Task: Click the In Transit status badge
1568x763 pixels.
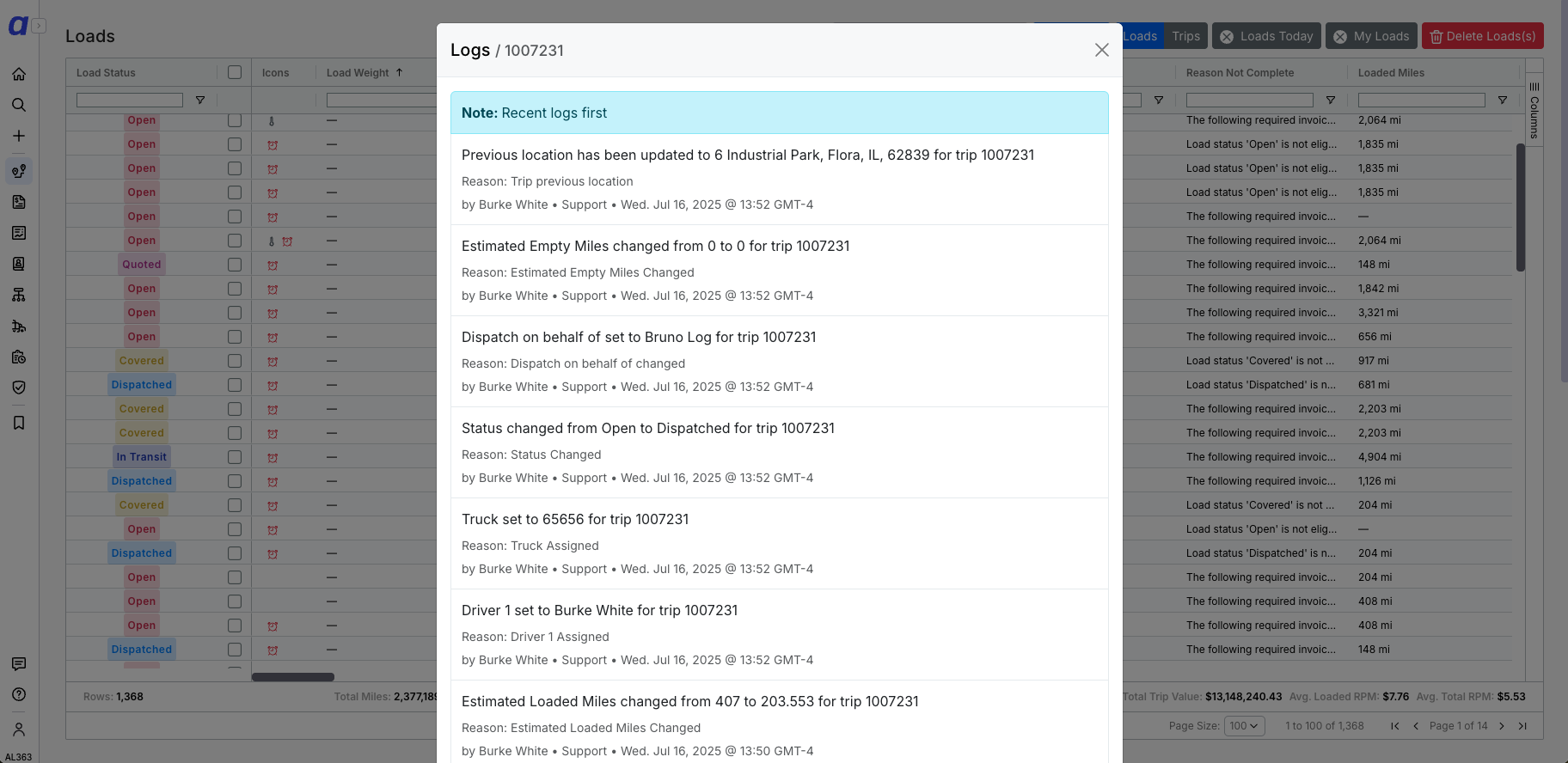Action: point(142,457)
